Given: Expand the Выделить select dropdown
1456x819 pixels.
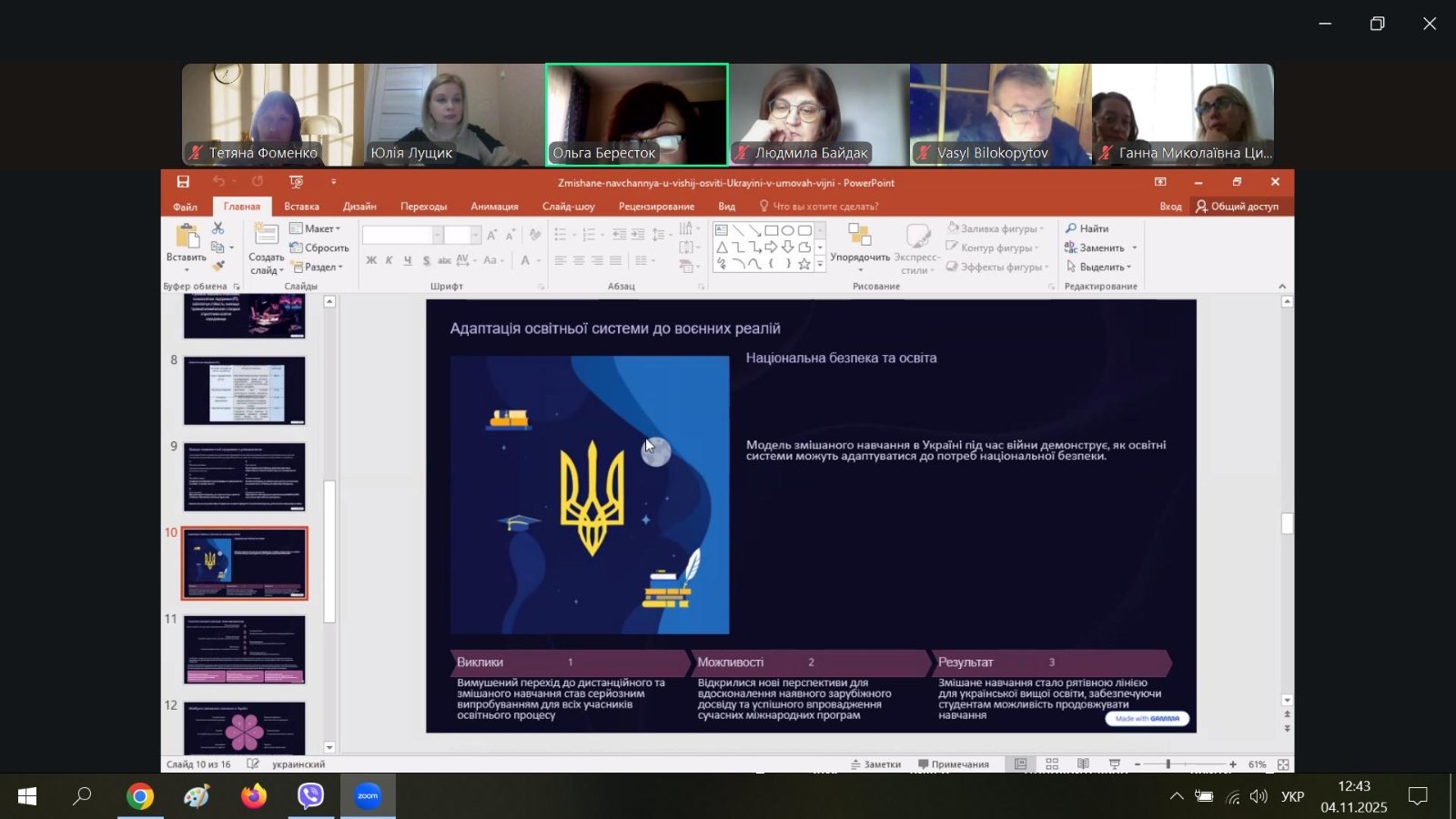Looking at the screenshot, I should (x=1099, y=267).
